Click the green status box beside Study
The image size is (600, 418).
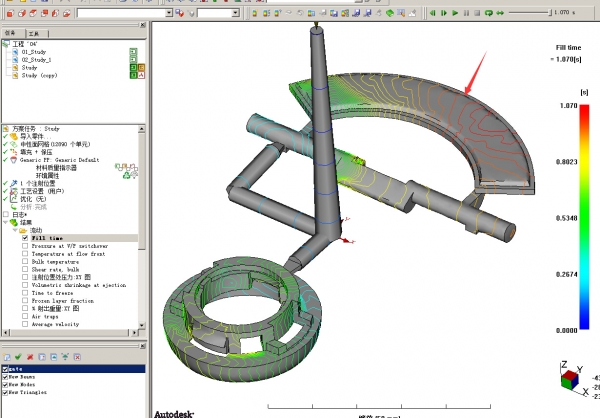134,68
